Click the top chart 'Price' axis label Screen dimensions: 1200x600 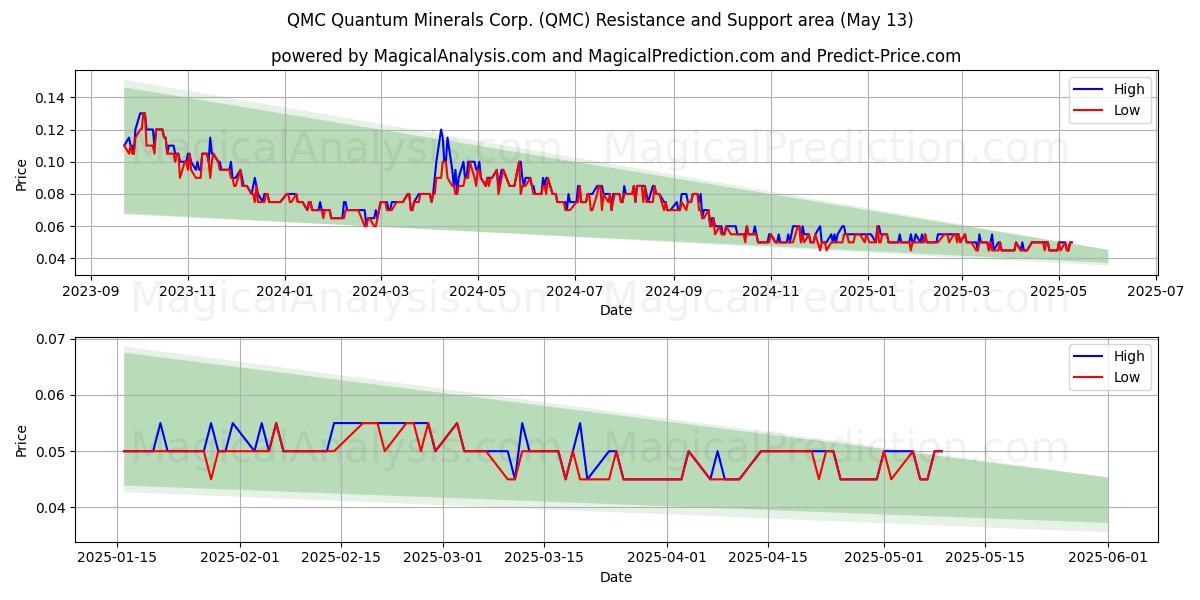point(22,172)
